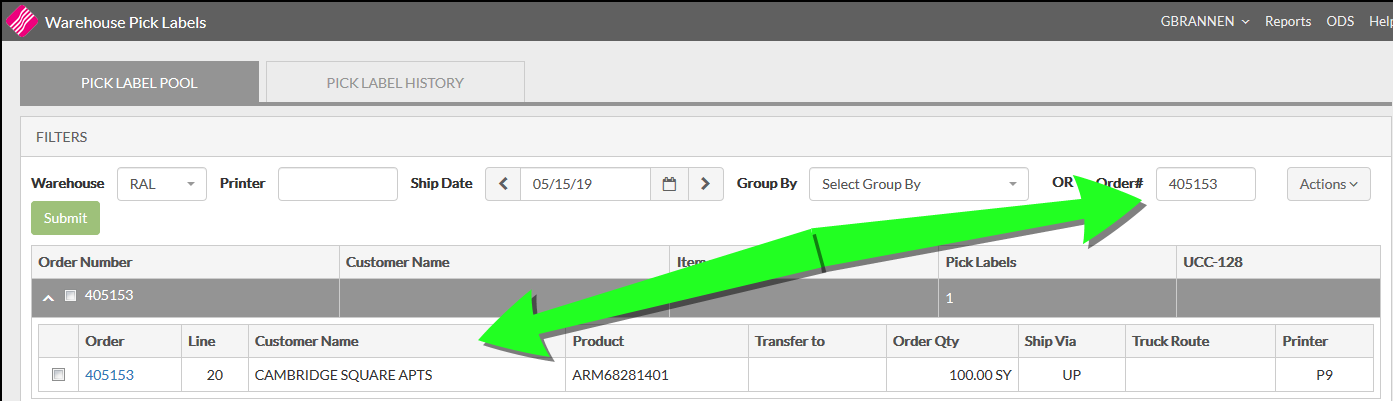This screenshot has width=1393, height=401.
Task: Click the ship date field 05/15/19
Action: pyautogui.click(x=585, y=184)
